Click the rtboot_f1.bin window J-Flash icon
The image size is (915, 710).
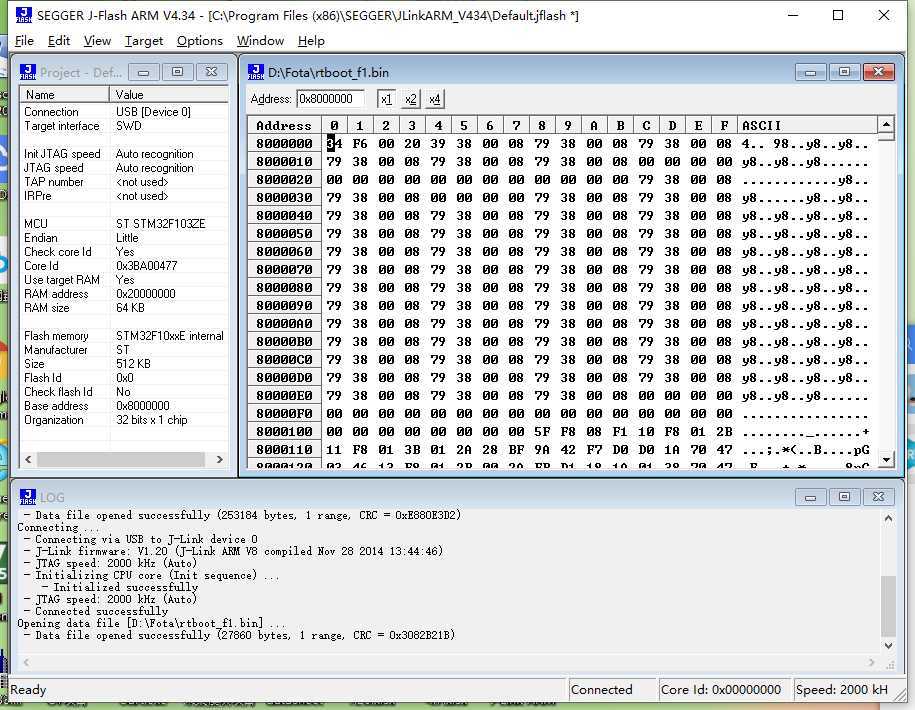[x=256, y=72]
